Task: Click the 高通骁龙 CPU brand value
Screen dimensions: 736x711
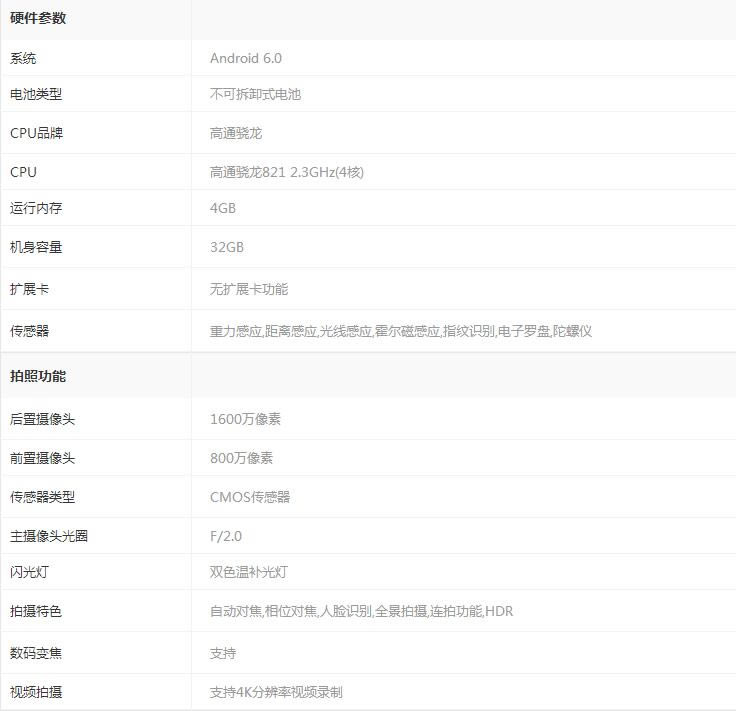Action: point(236,133)
